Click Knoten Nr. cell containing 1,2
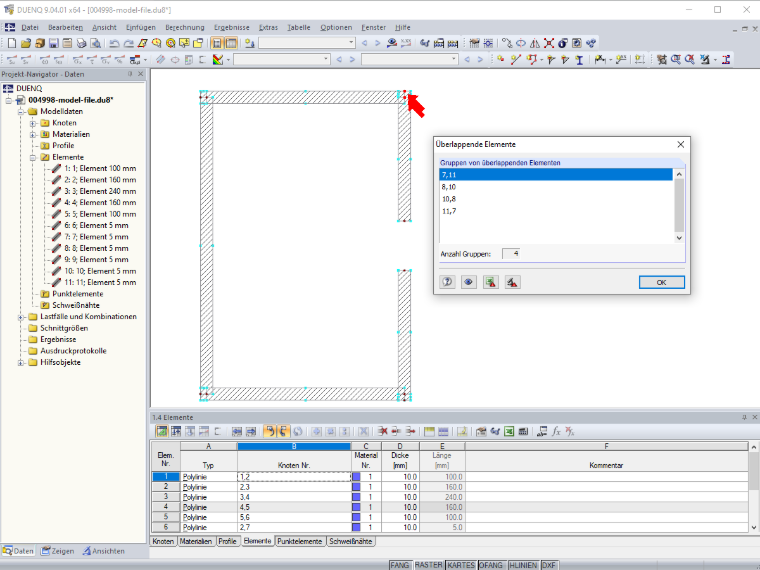The image size is (760, 570). tap(294, 477)
